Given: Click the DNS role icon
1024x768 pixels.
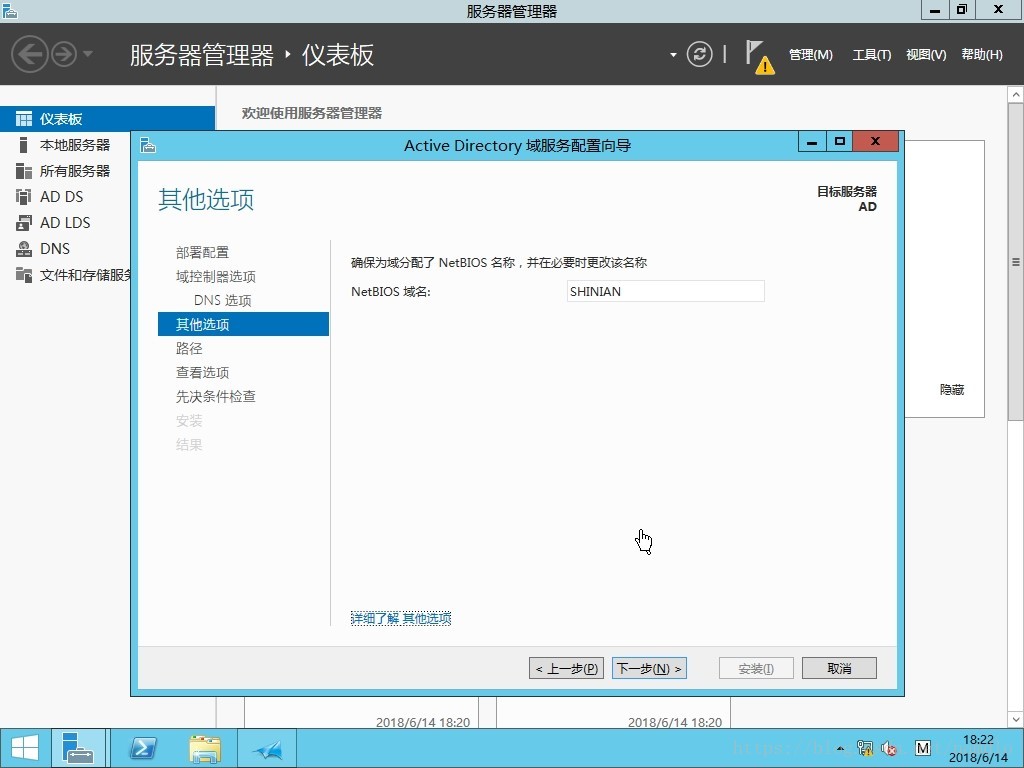Looking at the screenshot, I should 24,249.
